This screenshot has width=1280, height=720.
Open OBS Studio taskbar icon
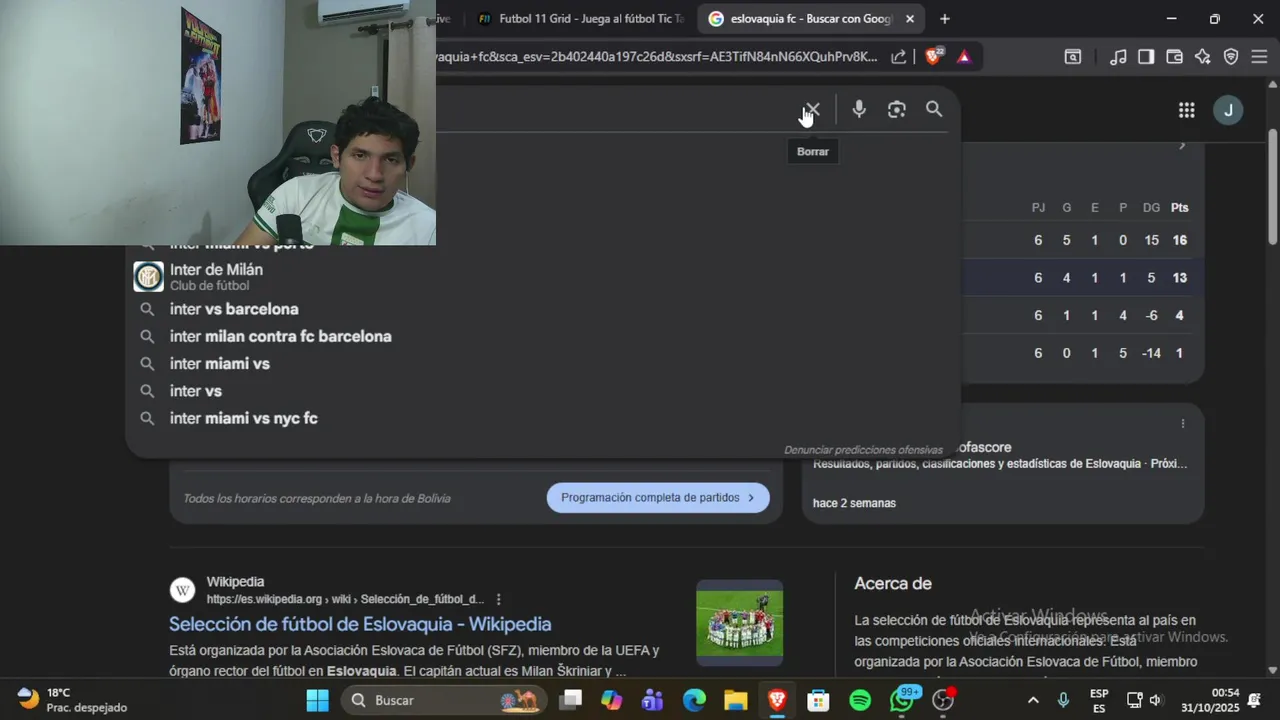(x=943, y=700)
